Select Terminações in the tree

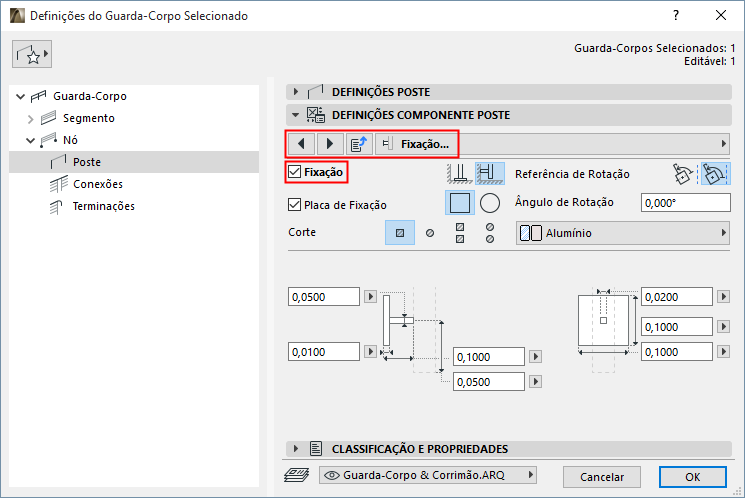(x=103, y=206)
